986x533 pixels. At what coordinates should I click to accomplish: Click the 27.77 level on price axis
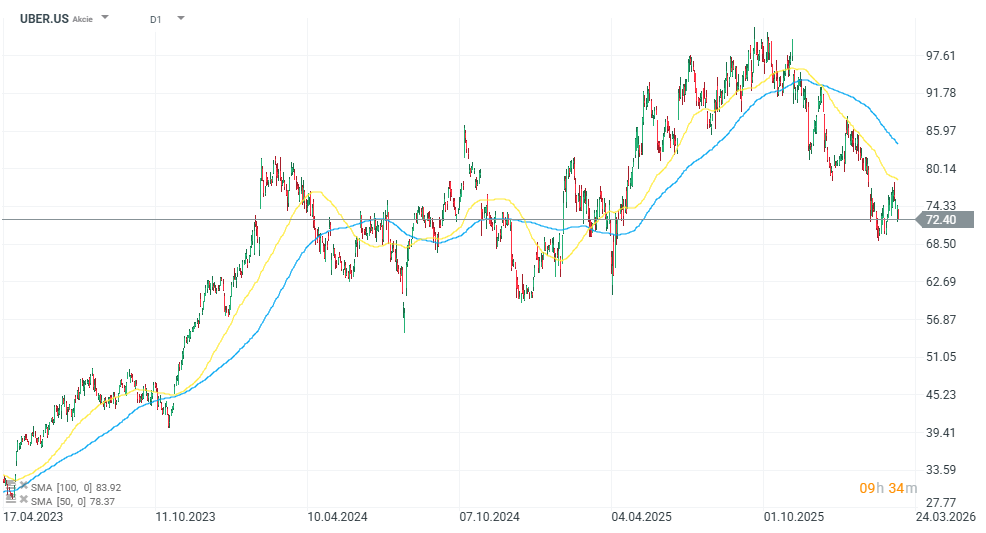(940, 502)
